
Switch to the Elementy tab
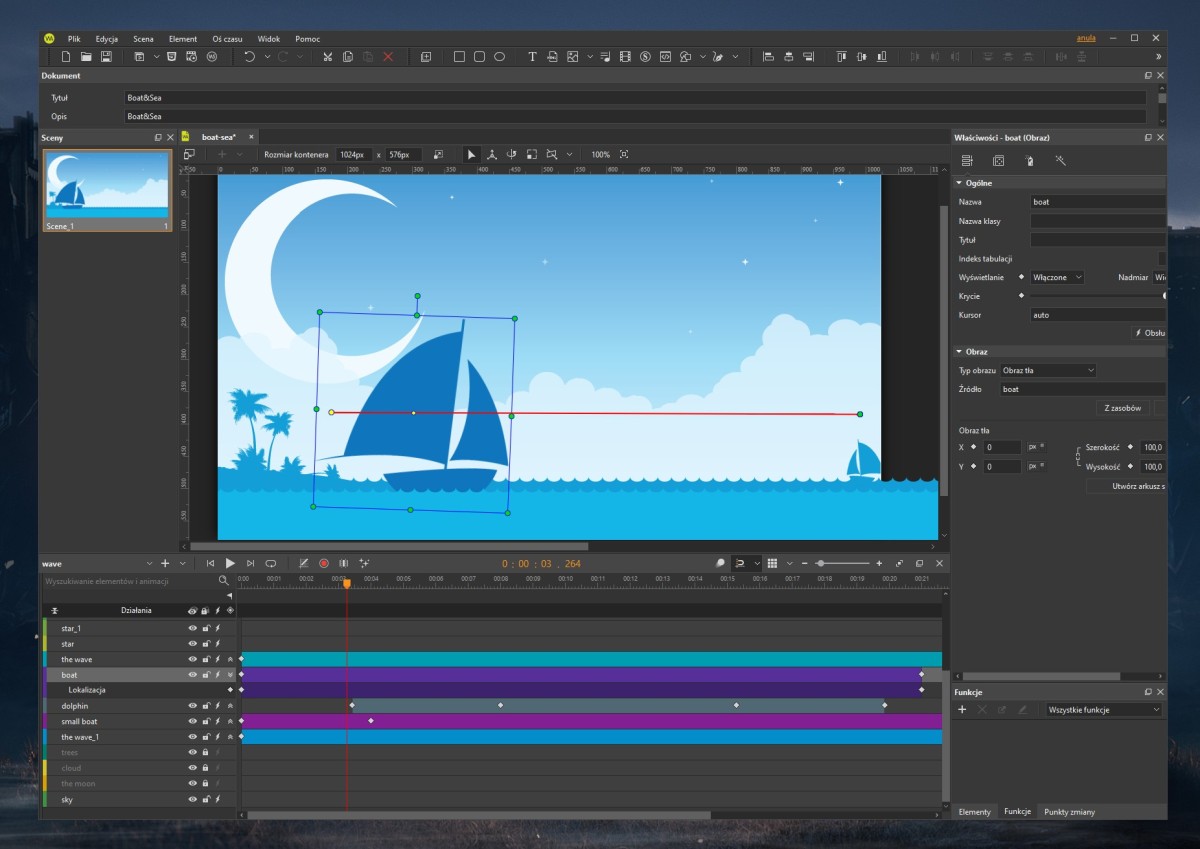(974, 812)
